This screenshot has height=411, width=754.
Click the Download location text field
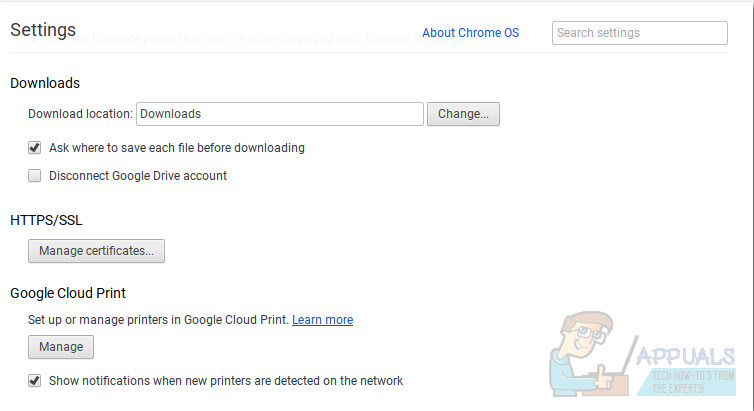point(280,114)
